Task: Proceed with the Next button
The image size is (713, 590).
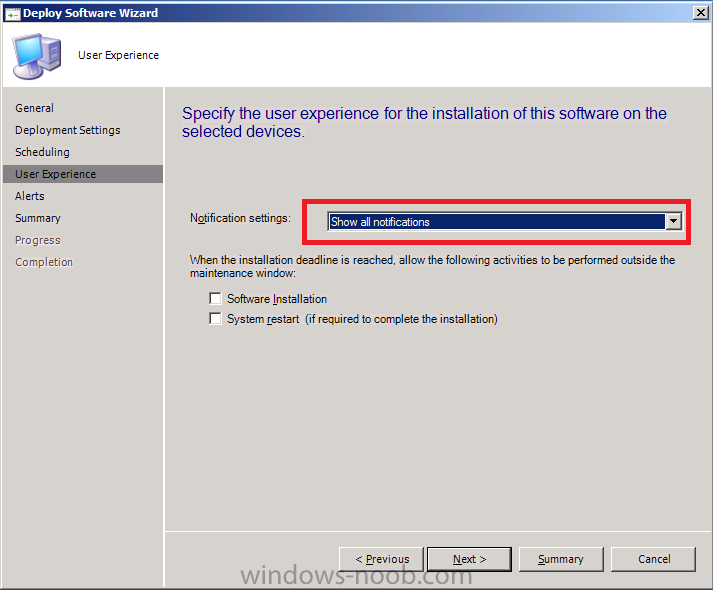Action: coord(469,559)
